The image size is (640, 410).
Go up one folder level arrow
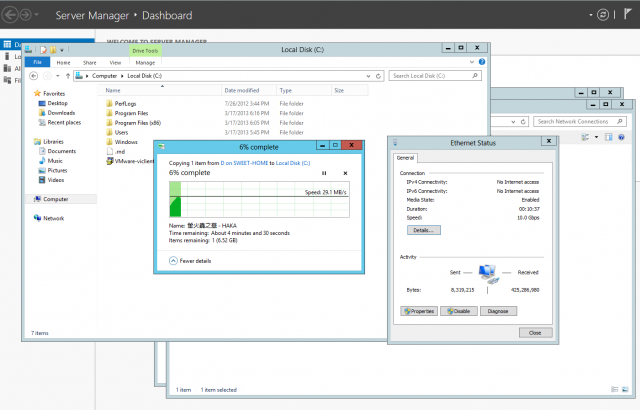click(x=68, y=76)
